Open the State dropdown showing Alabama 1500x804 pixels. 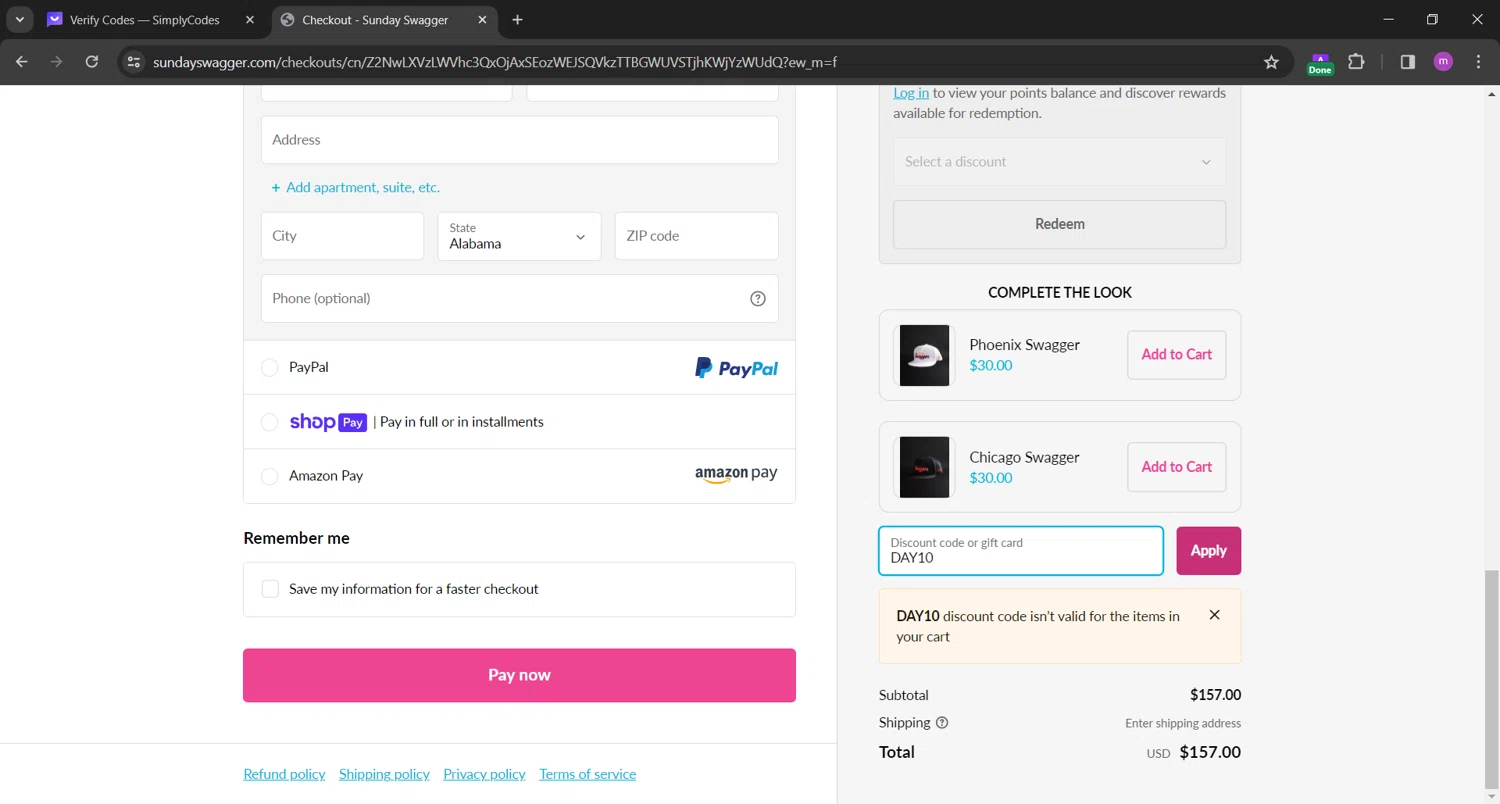point(519,236)
